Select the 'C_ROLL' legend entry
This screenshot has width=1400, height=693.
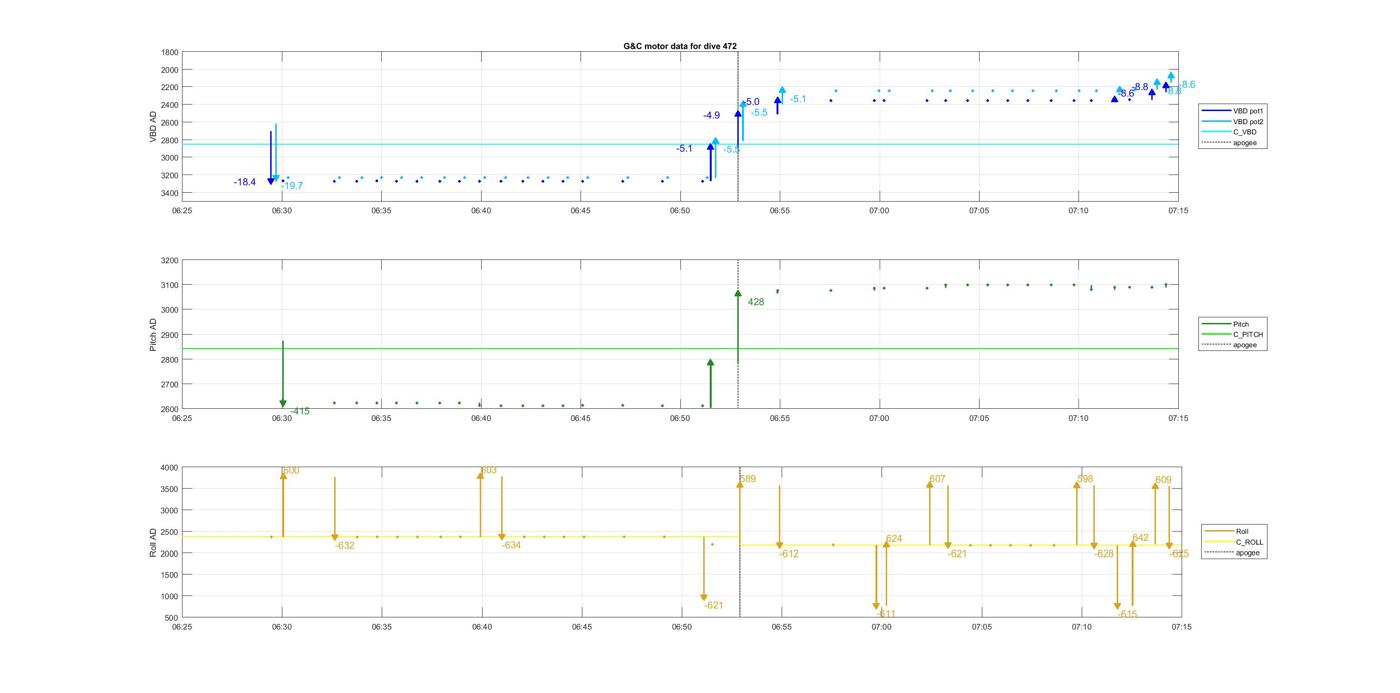pos(1249,542)
